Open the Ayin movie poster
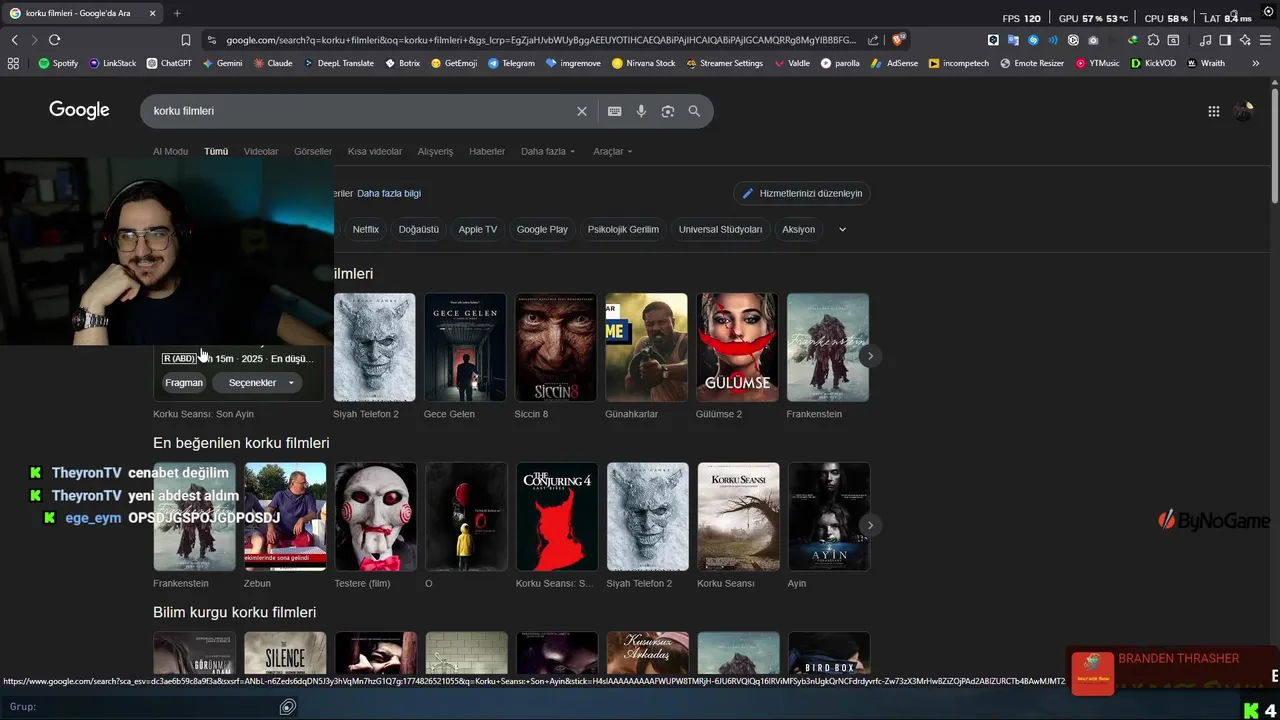This screenshot has height=720, width=1280. click(829, 516)
